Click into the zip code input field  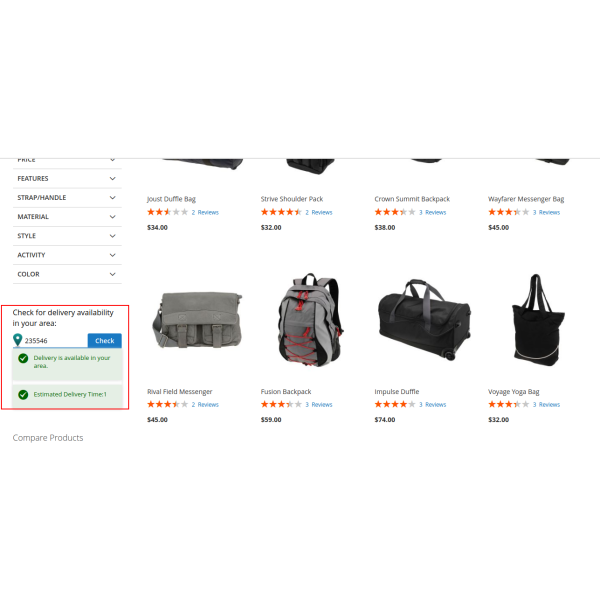coord(55,341)
